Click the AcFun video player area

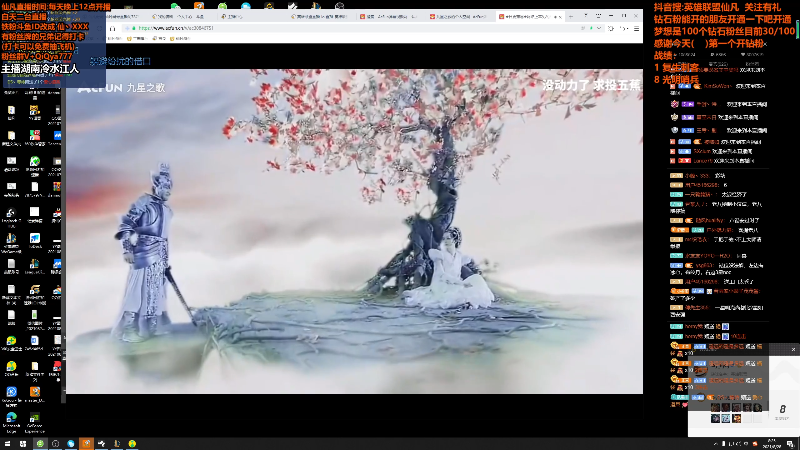pyautogui.click(x=354, y=231)
